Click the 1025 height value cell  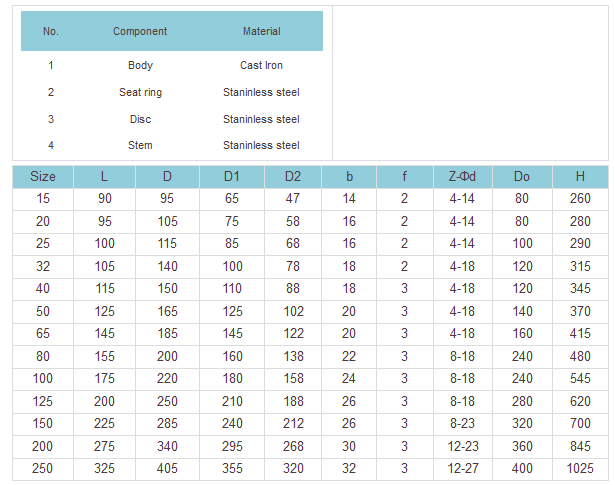[x=580, y=470]
